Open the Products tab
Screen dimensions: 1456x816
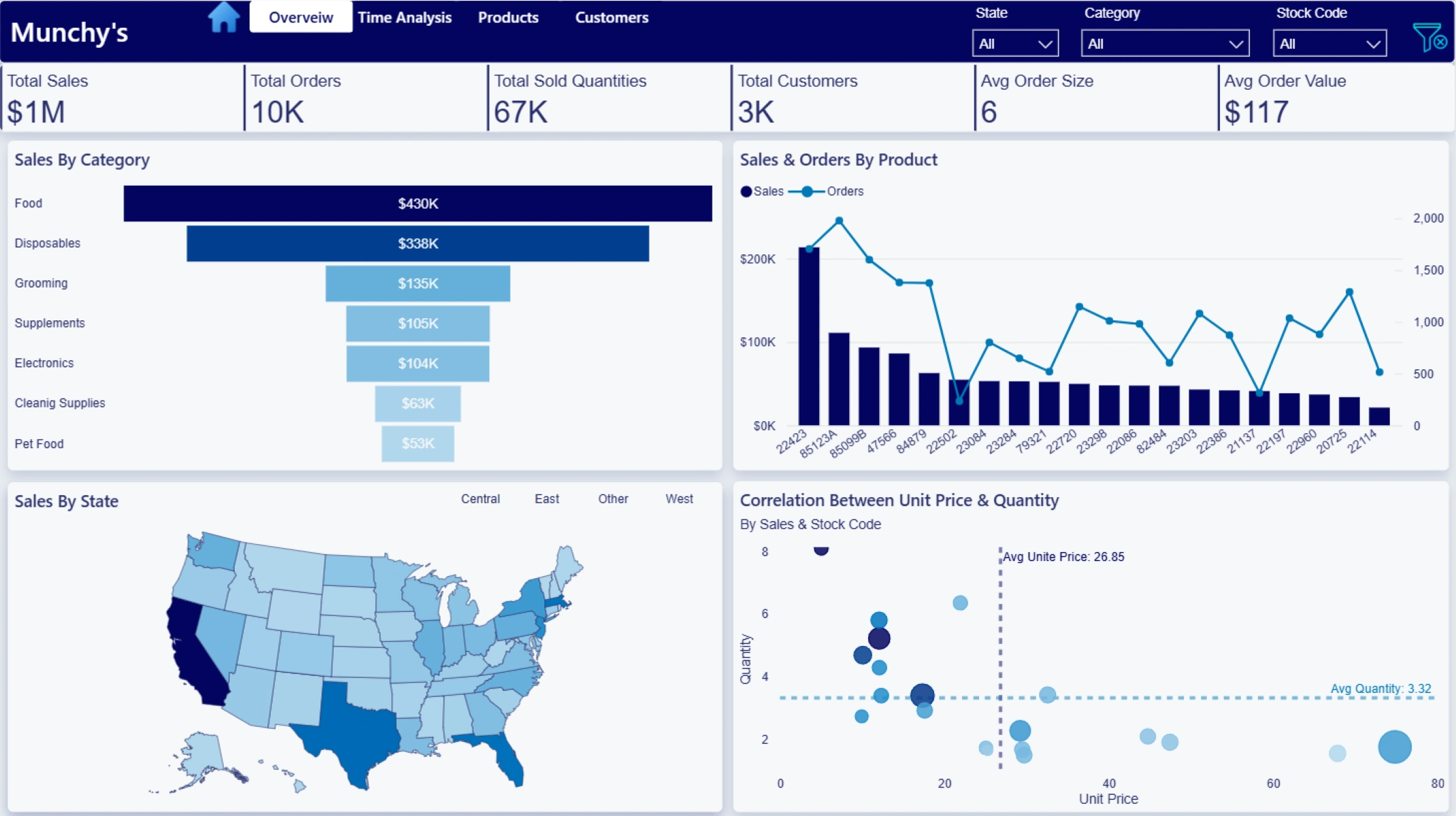(x=508, y=18)
